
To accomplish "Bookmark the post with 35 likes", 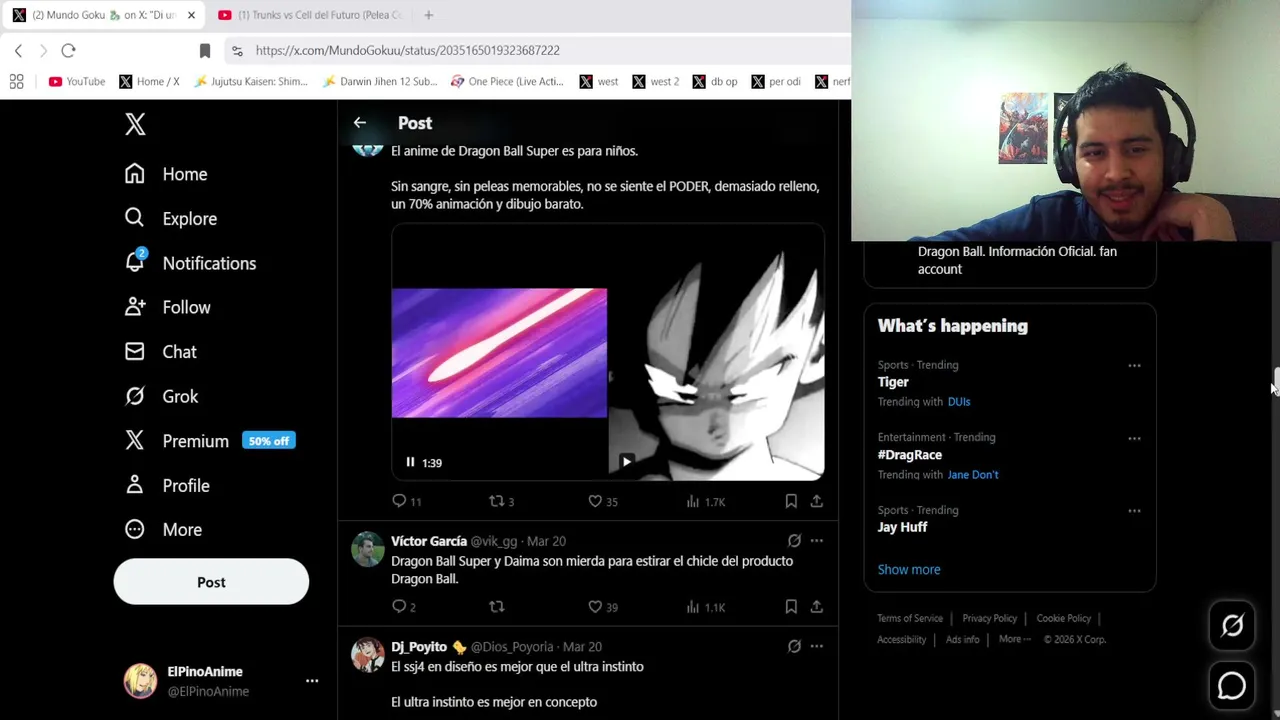I will 791,501.
